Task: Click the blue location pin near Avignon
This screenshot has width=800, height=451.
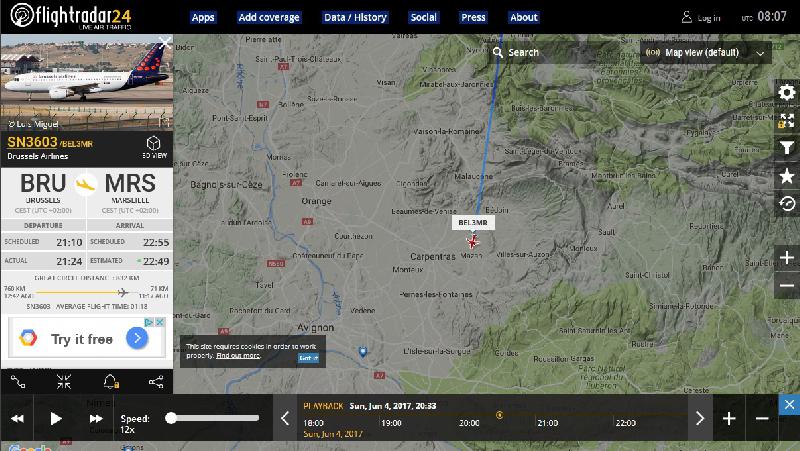Action: pos(363,352)
